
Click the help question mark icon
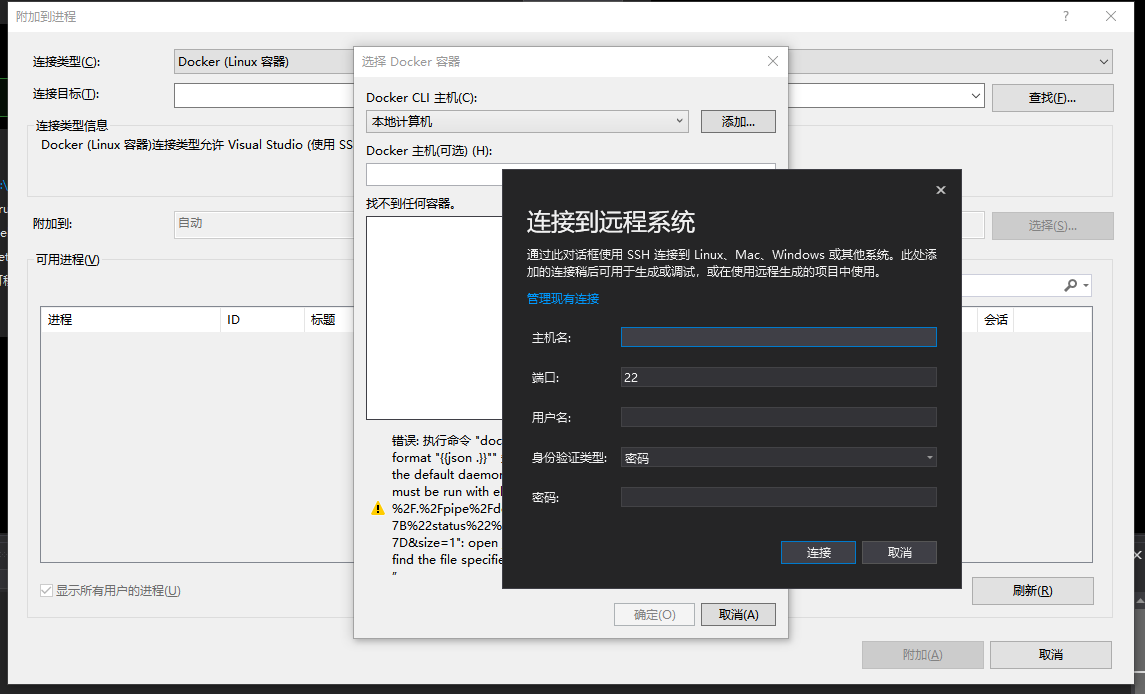[x=1066, y=16]
